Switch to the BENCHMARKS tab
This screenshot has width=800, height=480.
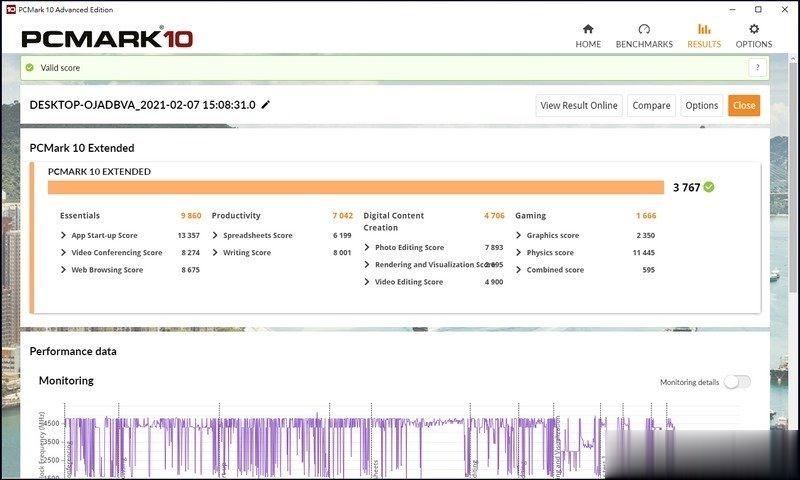click(644, 36)
